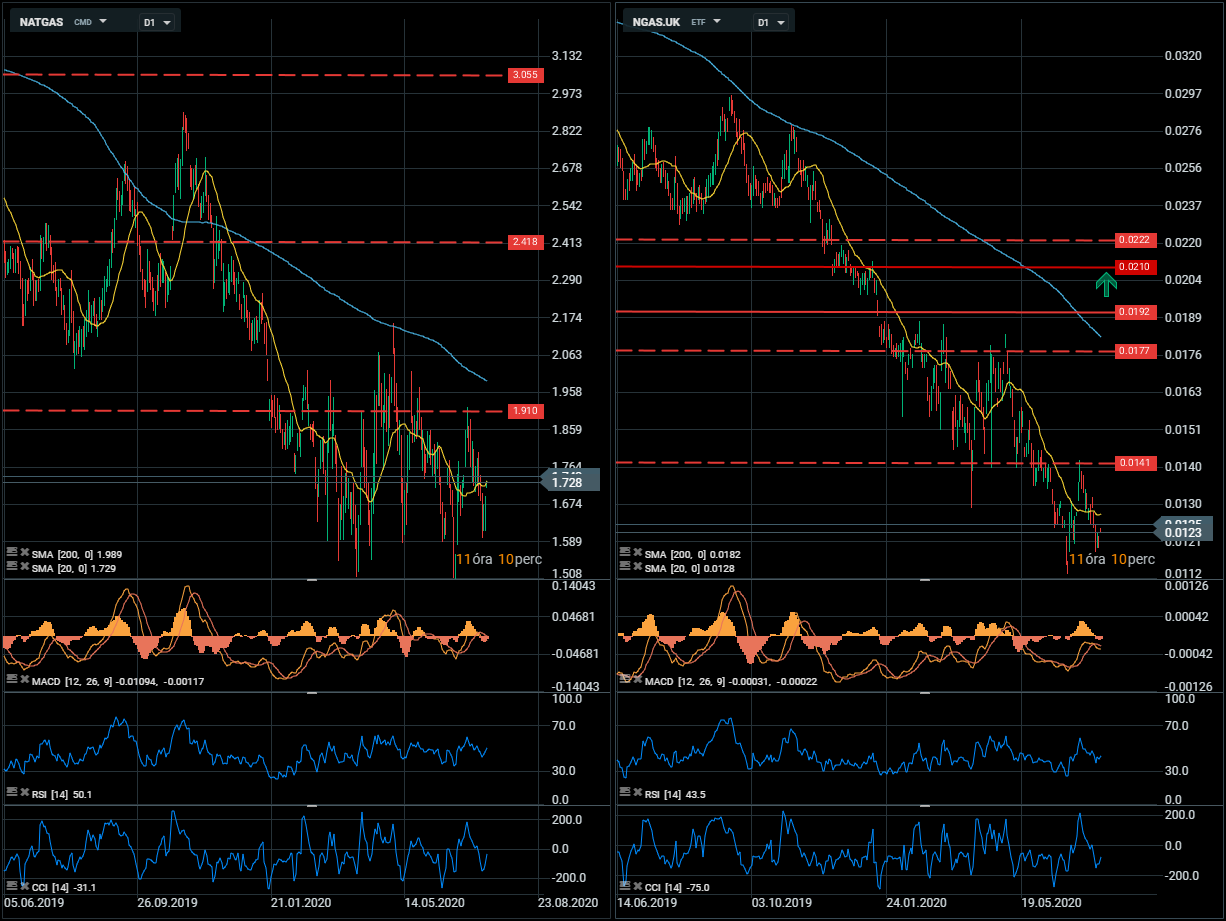Viewport: 1226px width, 921px height.
Task: Expand the NGAS.UK ETF symbol dropdown
Action: click(x=716, y=21)
